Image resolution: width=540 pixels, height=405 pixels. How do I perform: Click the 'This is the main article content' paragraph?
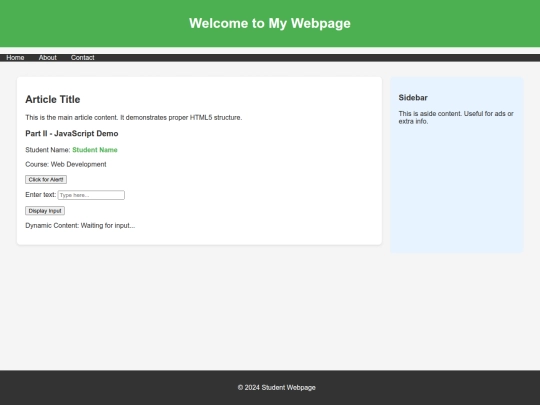point(134,117)
